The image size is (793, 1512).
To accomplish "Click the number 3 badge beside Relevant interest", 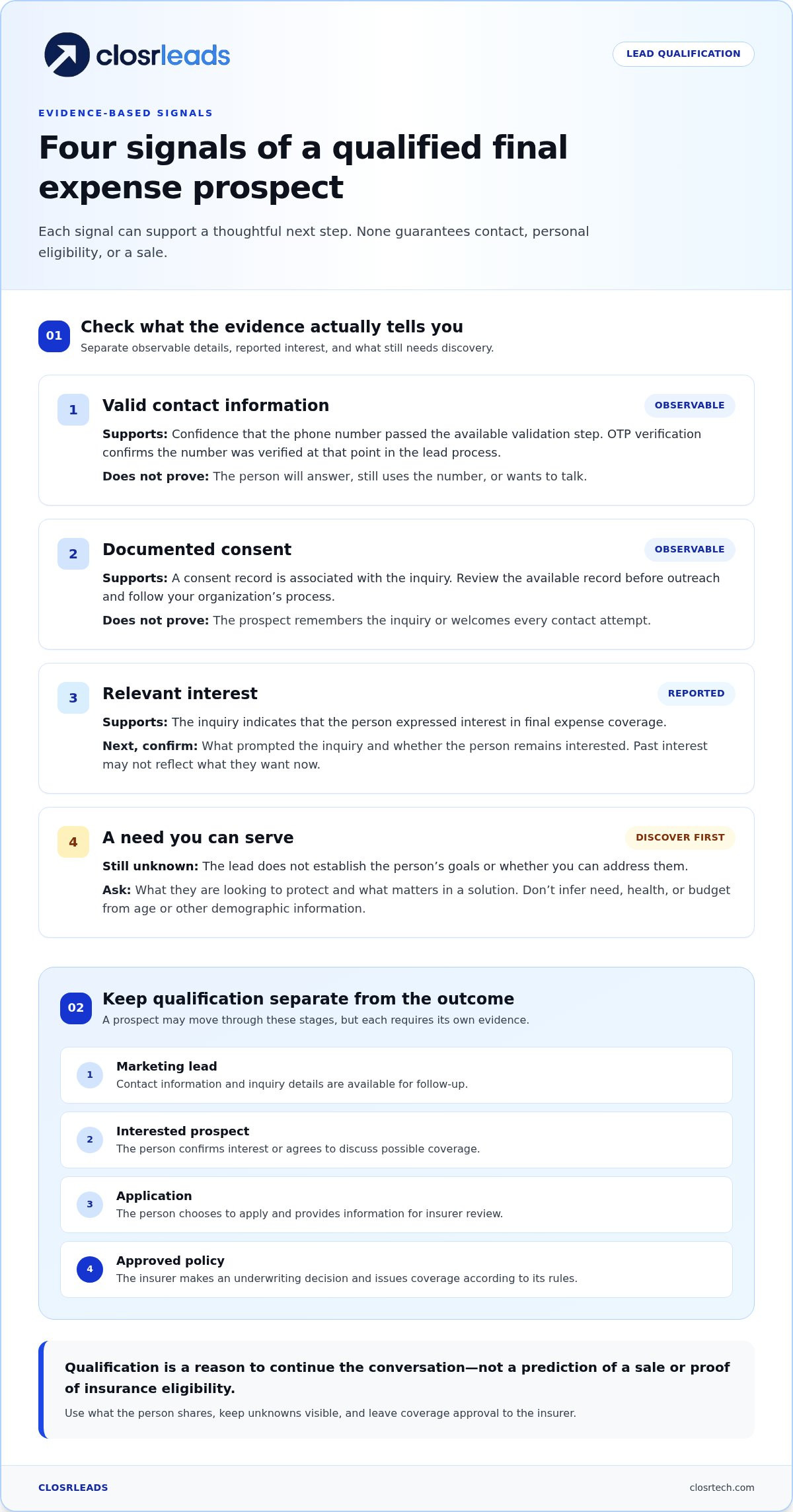I will click(73, 698).
